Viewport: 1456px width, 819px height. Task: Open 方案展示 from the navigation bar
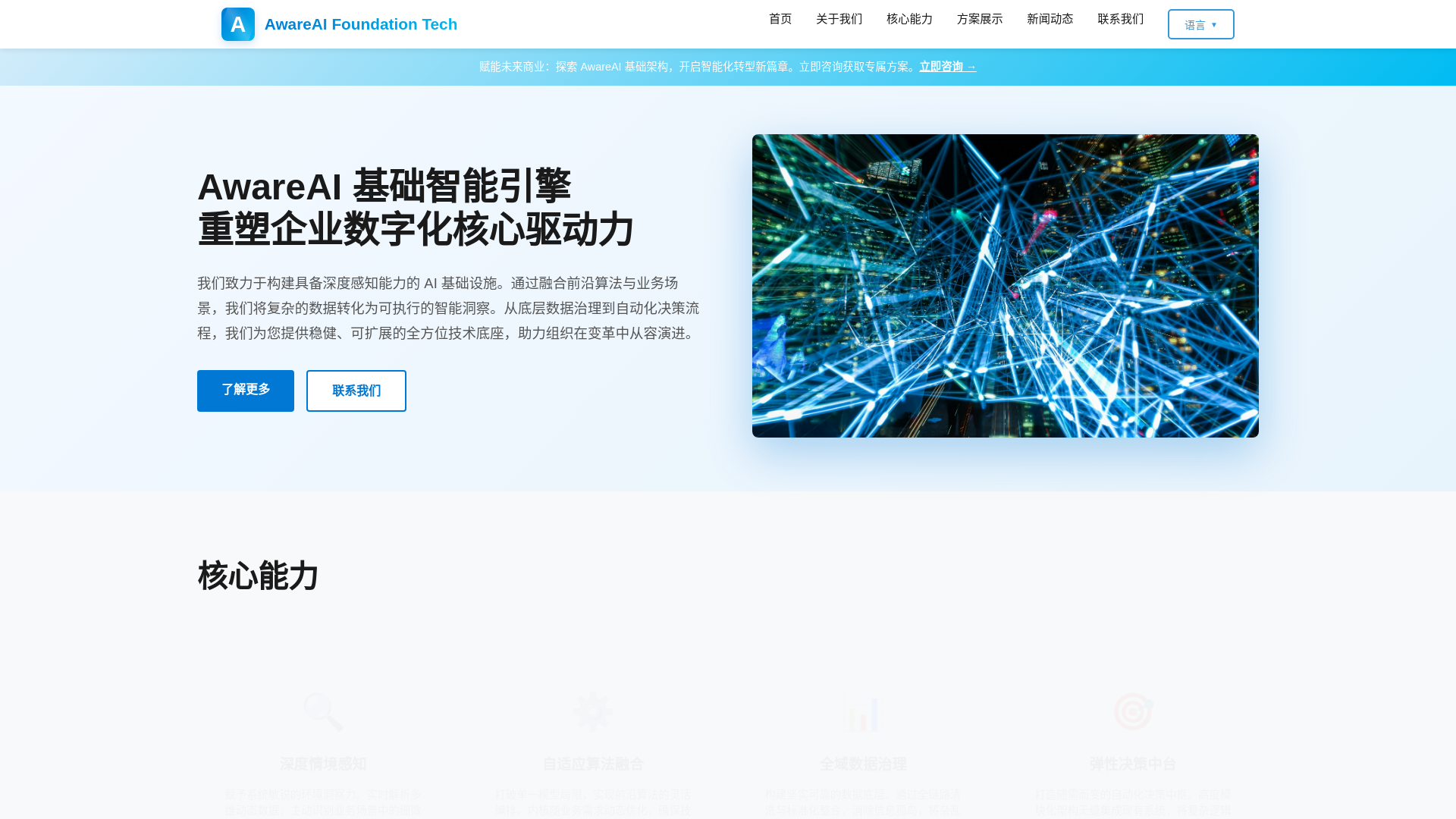[980, 19]
